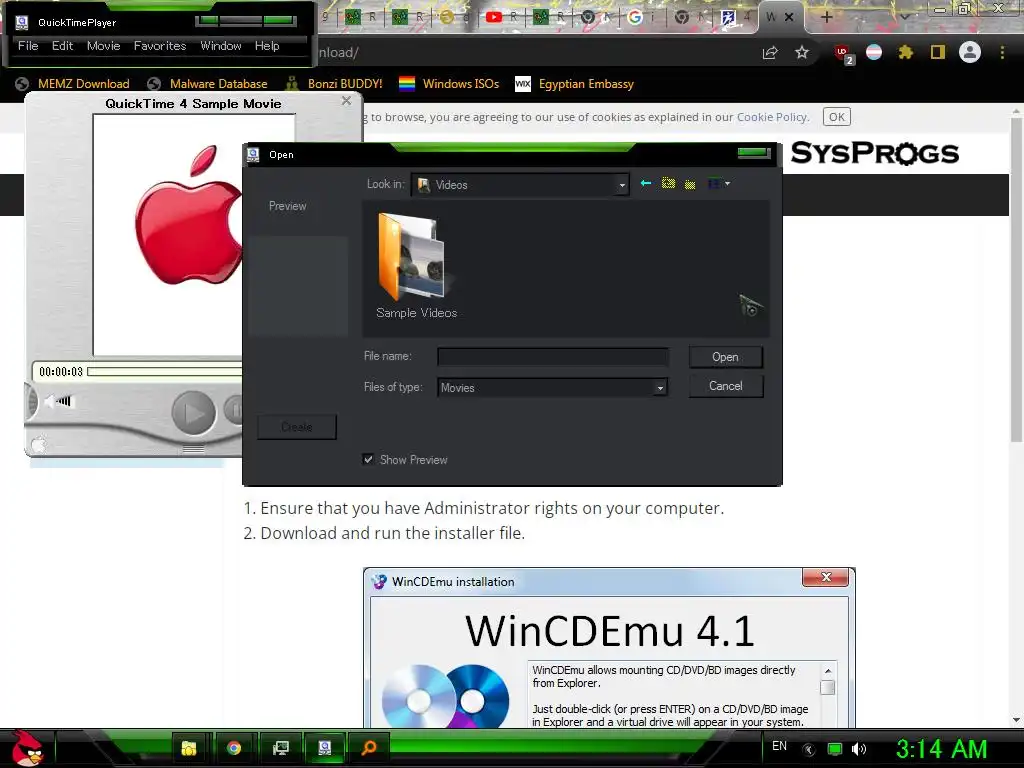Open the Malware Database bookmark
Viewport: 1024px width, 768px height.
click(207, 84)
